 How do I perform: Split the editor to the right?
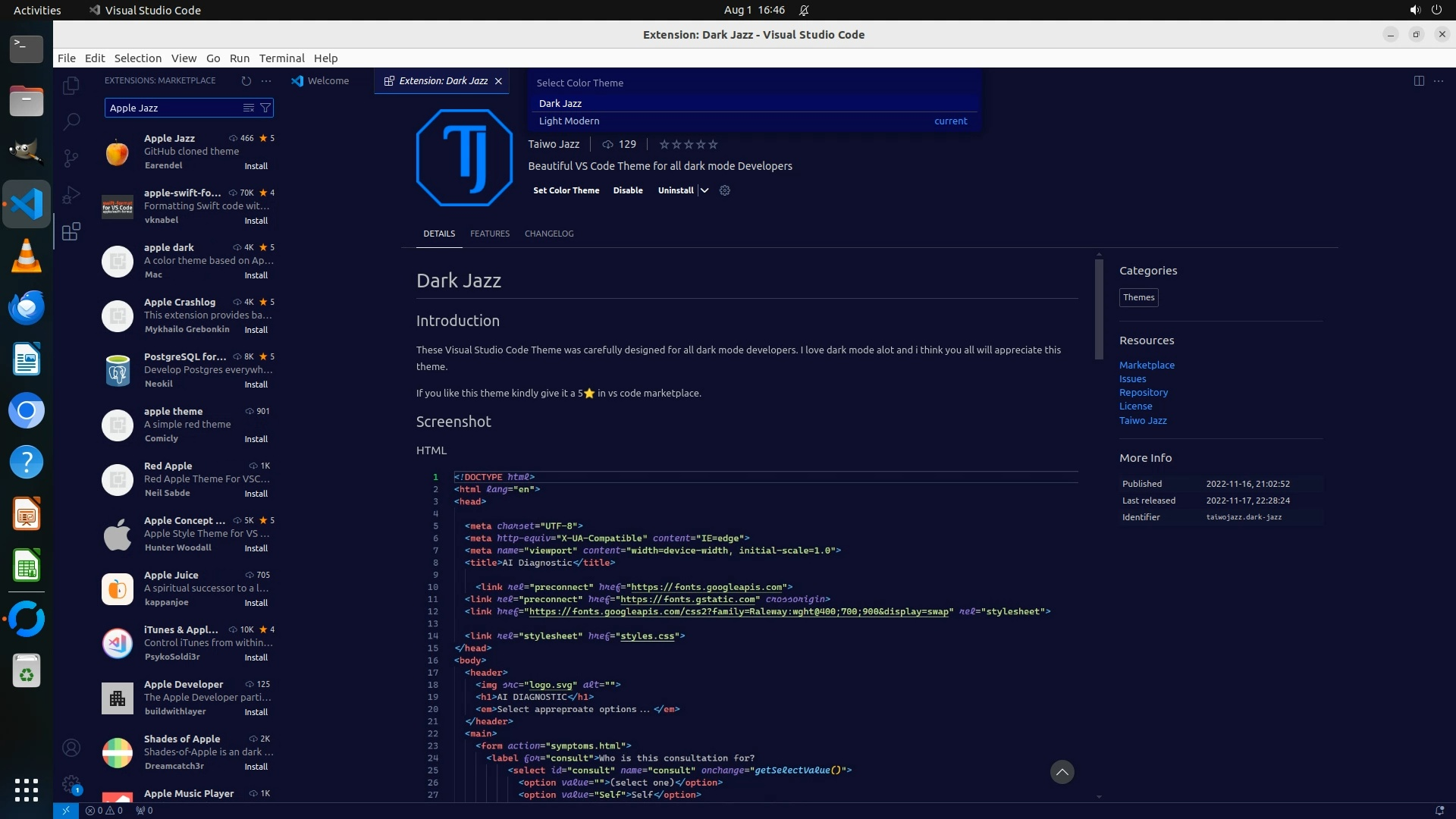tap(1419, 80)
